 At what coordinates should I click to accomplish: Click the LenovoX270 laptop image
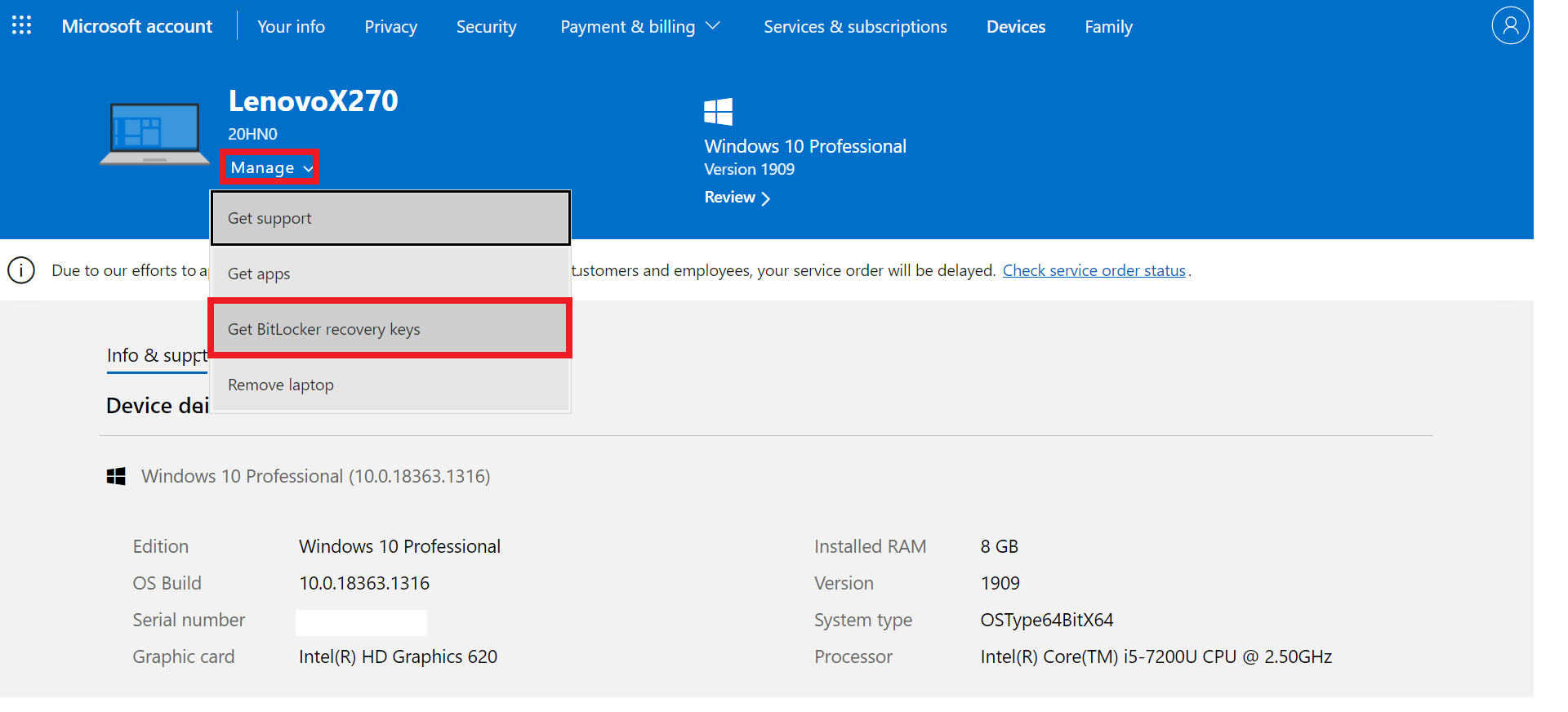[155, 134]
